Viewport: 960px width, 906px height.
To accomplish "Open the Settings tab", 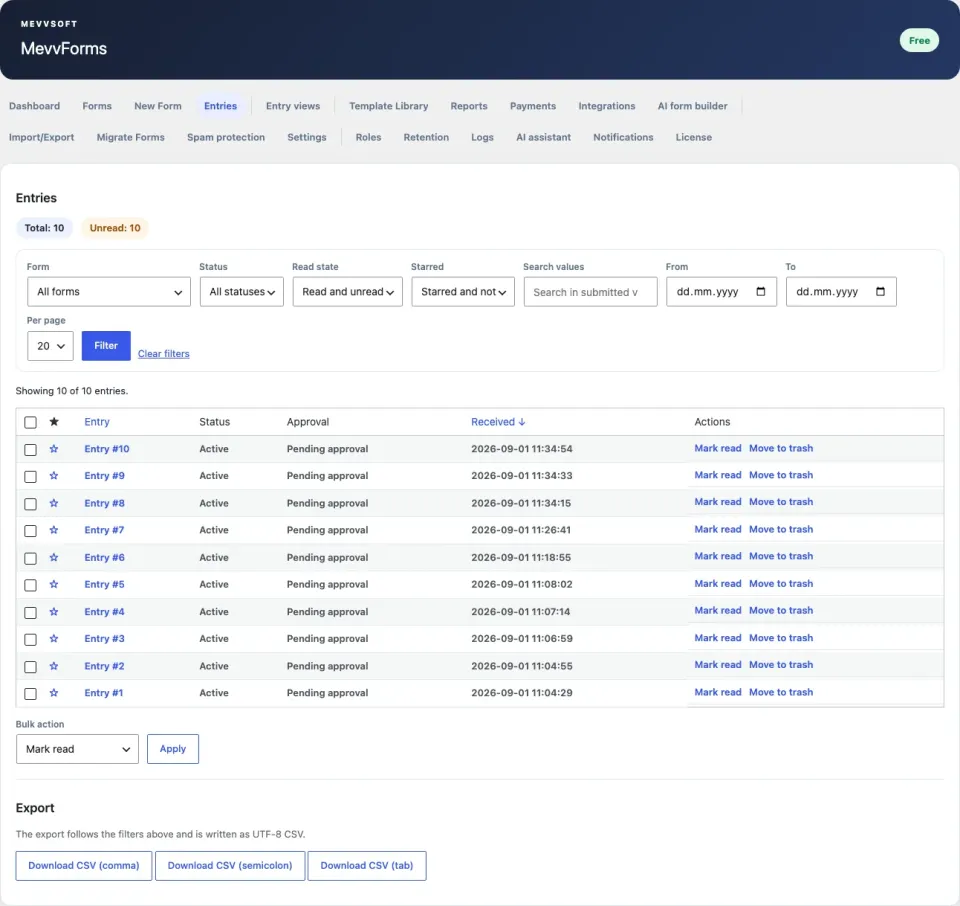I will coord(307,137).
